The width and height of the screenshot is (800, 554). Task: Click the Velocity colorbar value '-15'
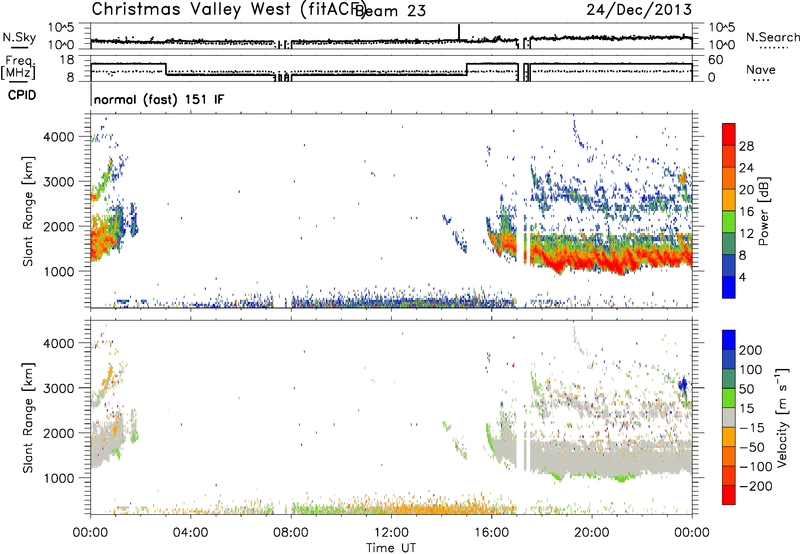pos(751,427)
